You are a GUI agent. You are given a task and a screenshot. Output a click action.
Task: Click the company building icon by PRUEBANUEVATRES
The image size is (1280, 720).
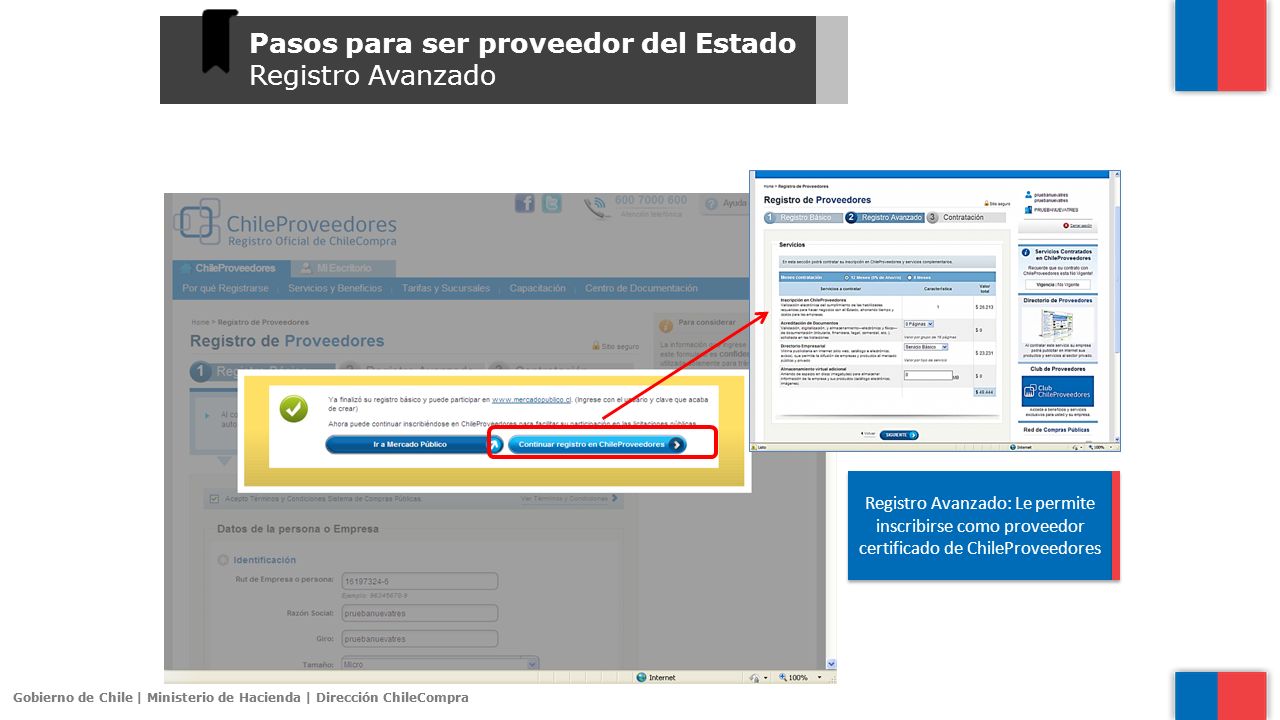point(1028,210)
